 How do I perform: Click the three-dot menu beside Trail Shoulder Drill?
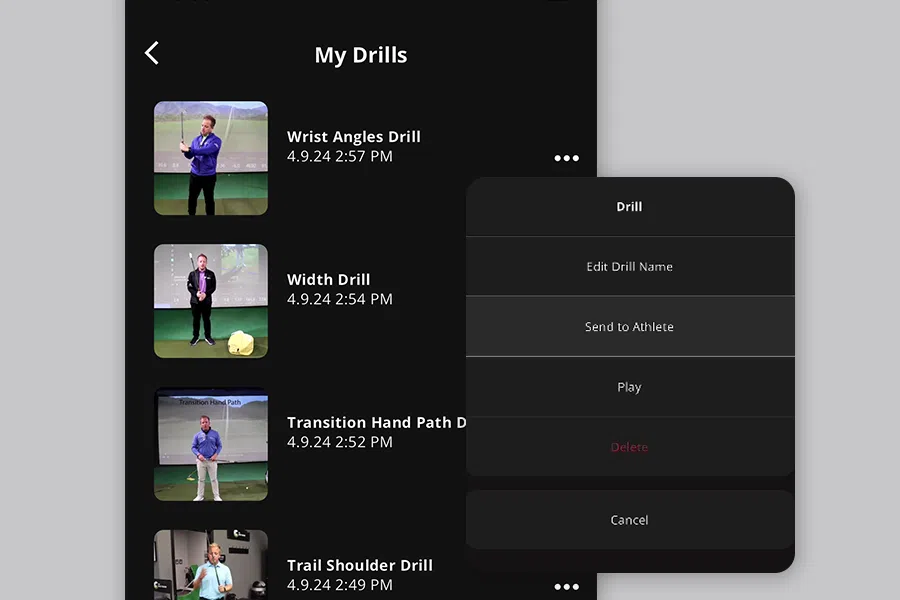click(x=567, y=586)
